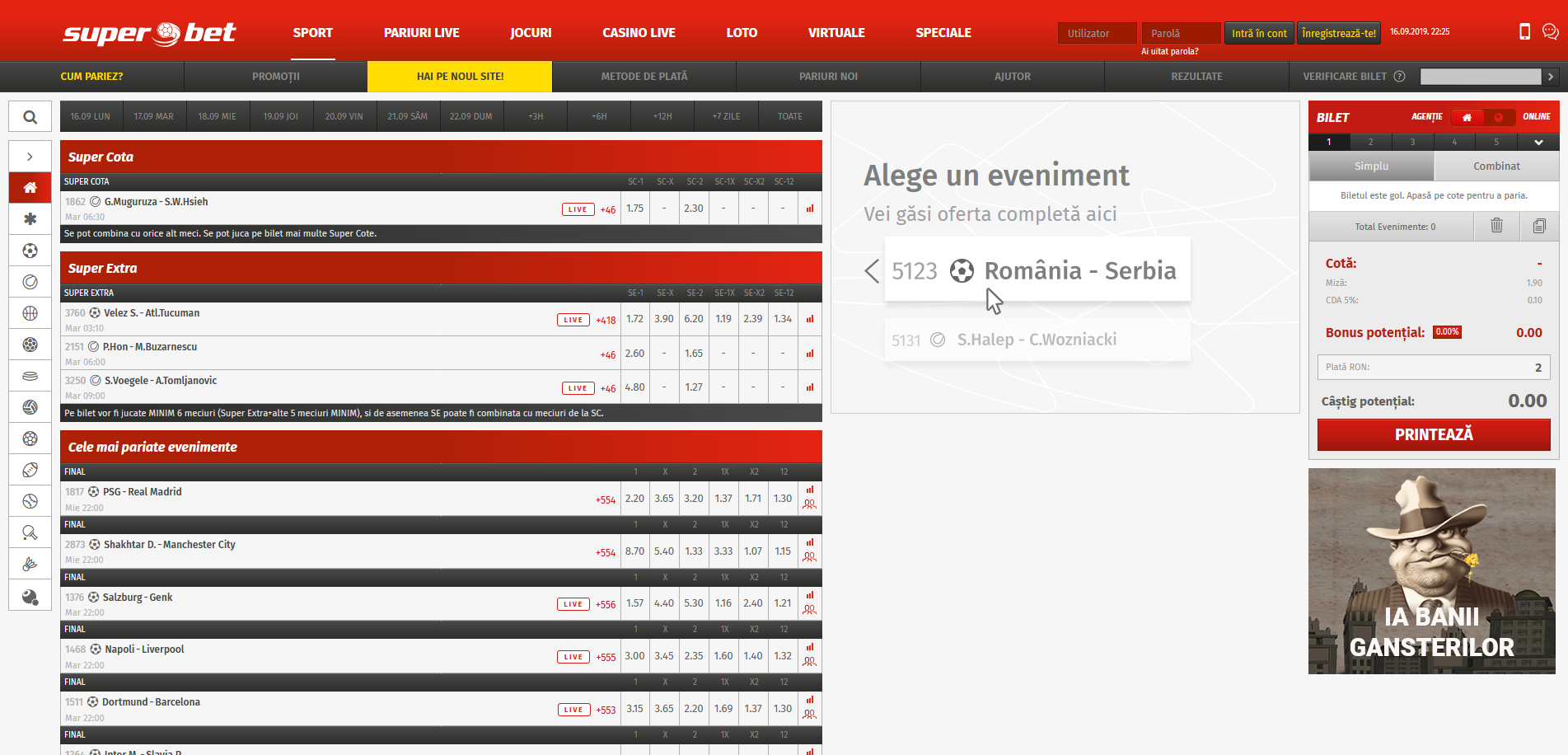
Task: Choose the snooker balls icon in sidebar
Action: [30, 597]
